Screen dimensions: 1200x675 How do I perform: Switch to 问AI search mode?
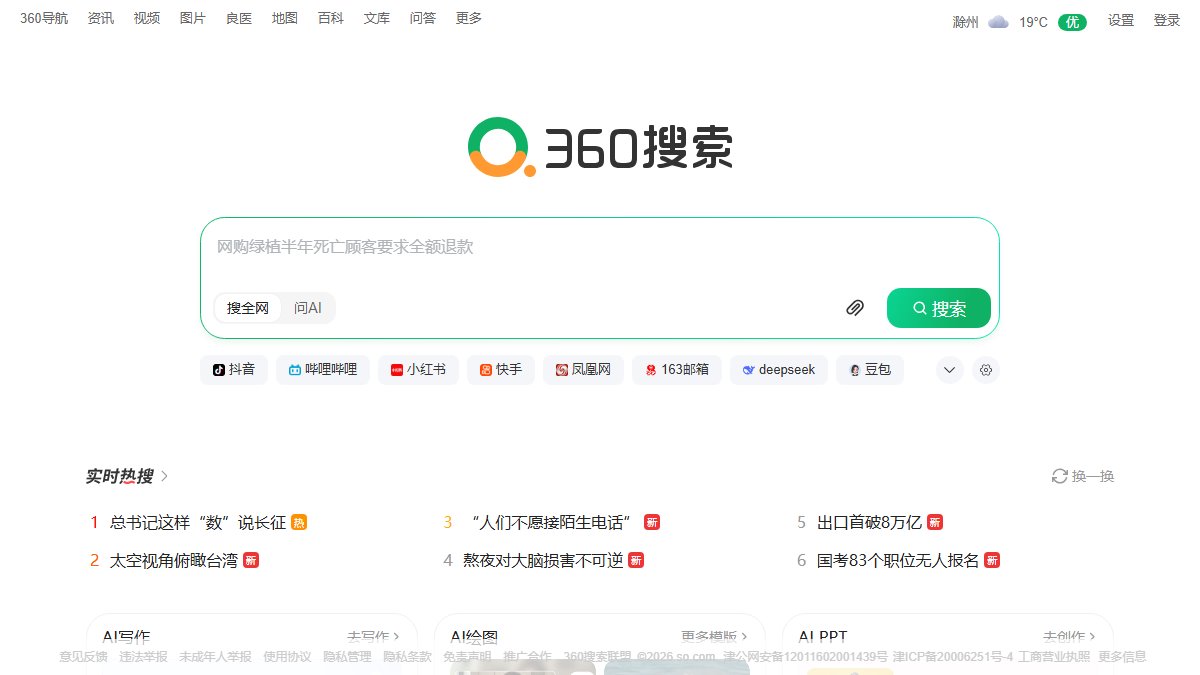tap(308, 308)
